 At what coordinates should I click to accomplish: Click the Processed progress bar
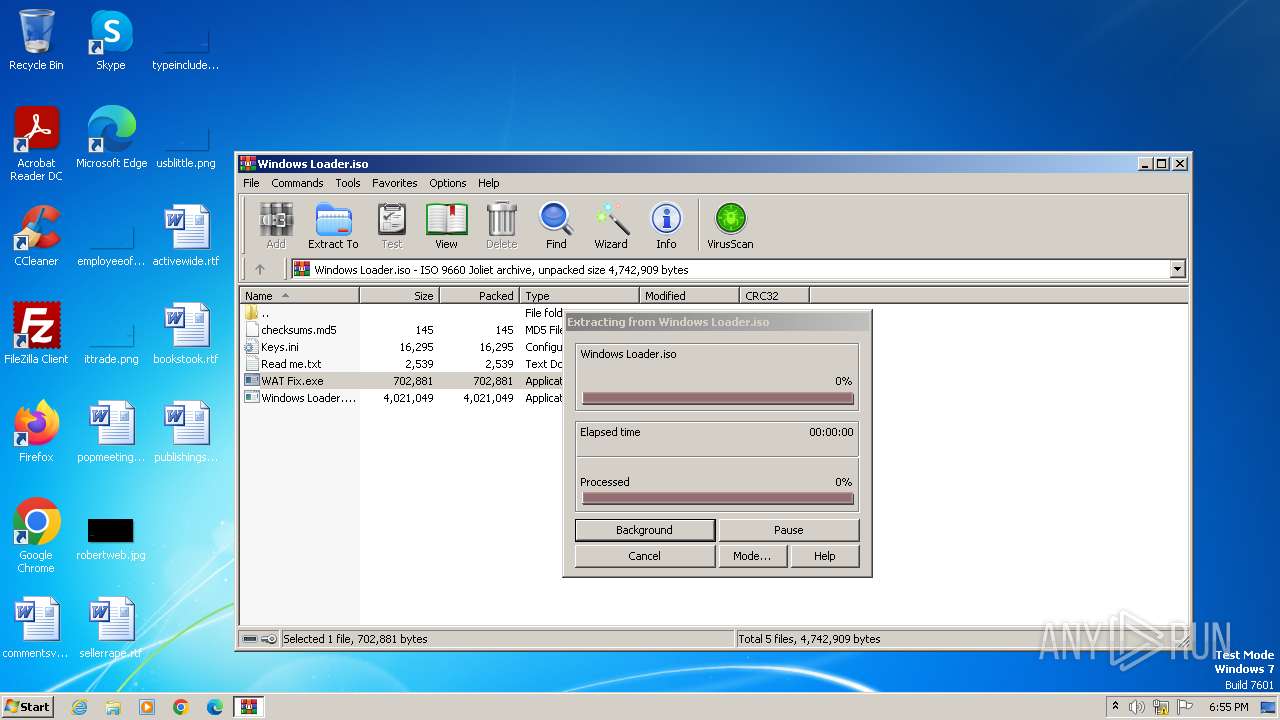pos(718,498)
